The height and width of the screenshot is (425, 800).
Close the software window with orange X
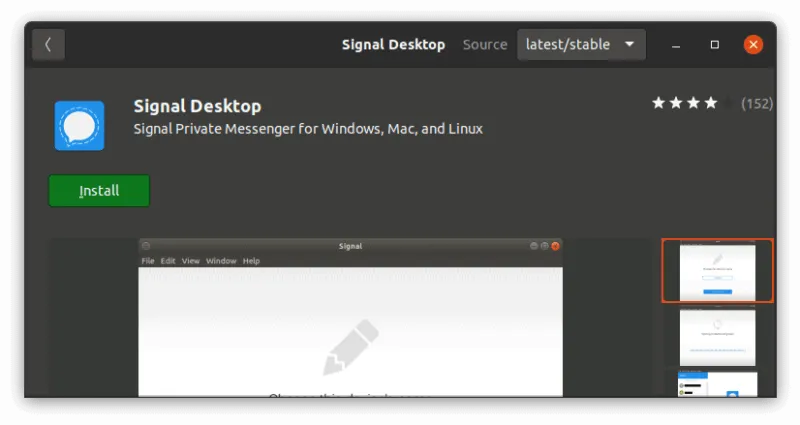point(753,45)
